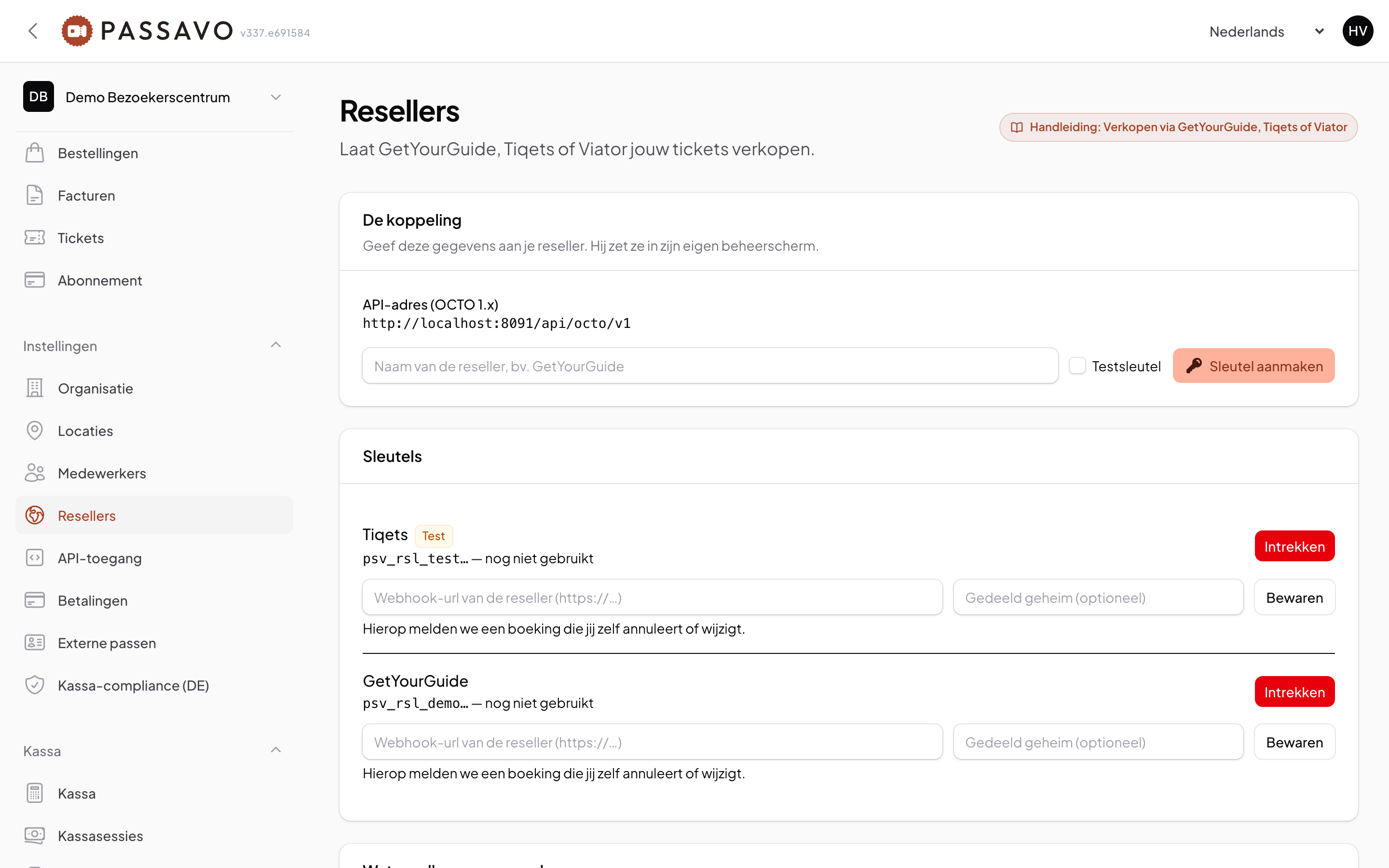Open Organisatie settings
Screen dimensions: 1389x868
click(154, 389)
